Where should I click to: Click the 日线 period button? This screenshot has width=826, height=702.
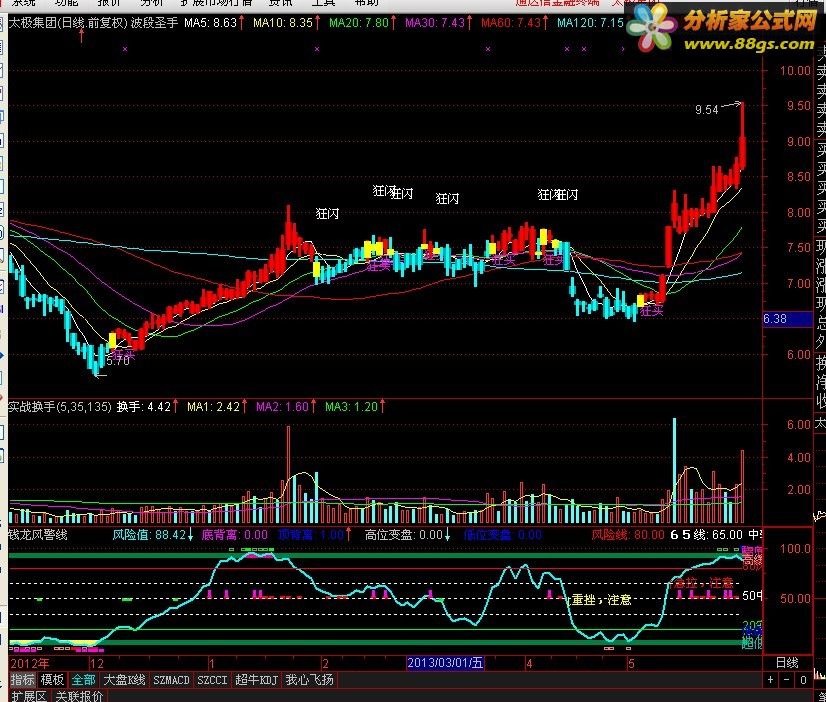(787, 663)
